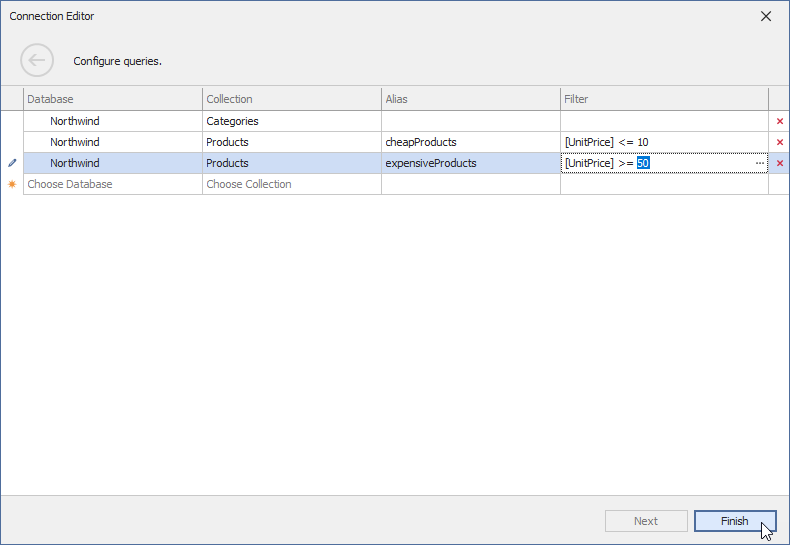The height and width of the screenshot is (545, 790).
Task: Delete the Categories query row
Action: 779,121
